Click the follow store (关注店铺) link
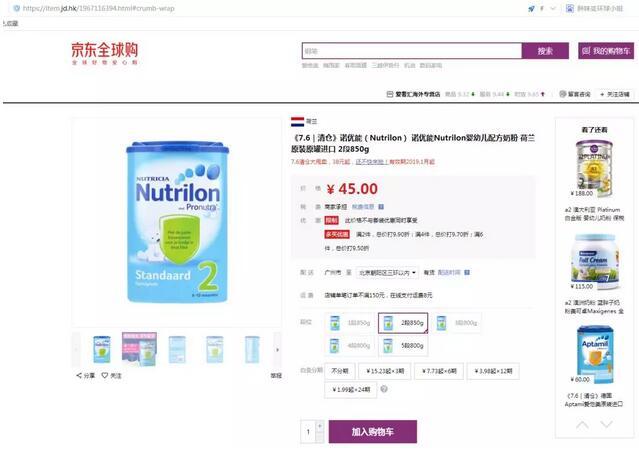This screenshot has width=639, height=454. point(615,94)
